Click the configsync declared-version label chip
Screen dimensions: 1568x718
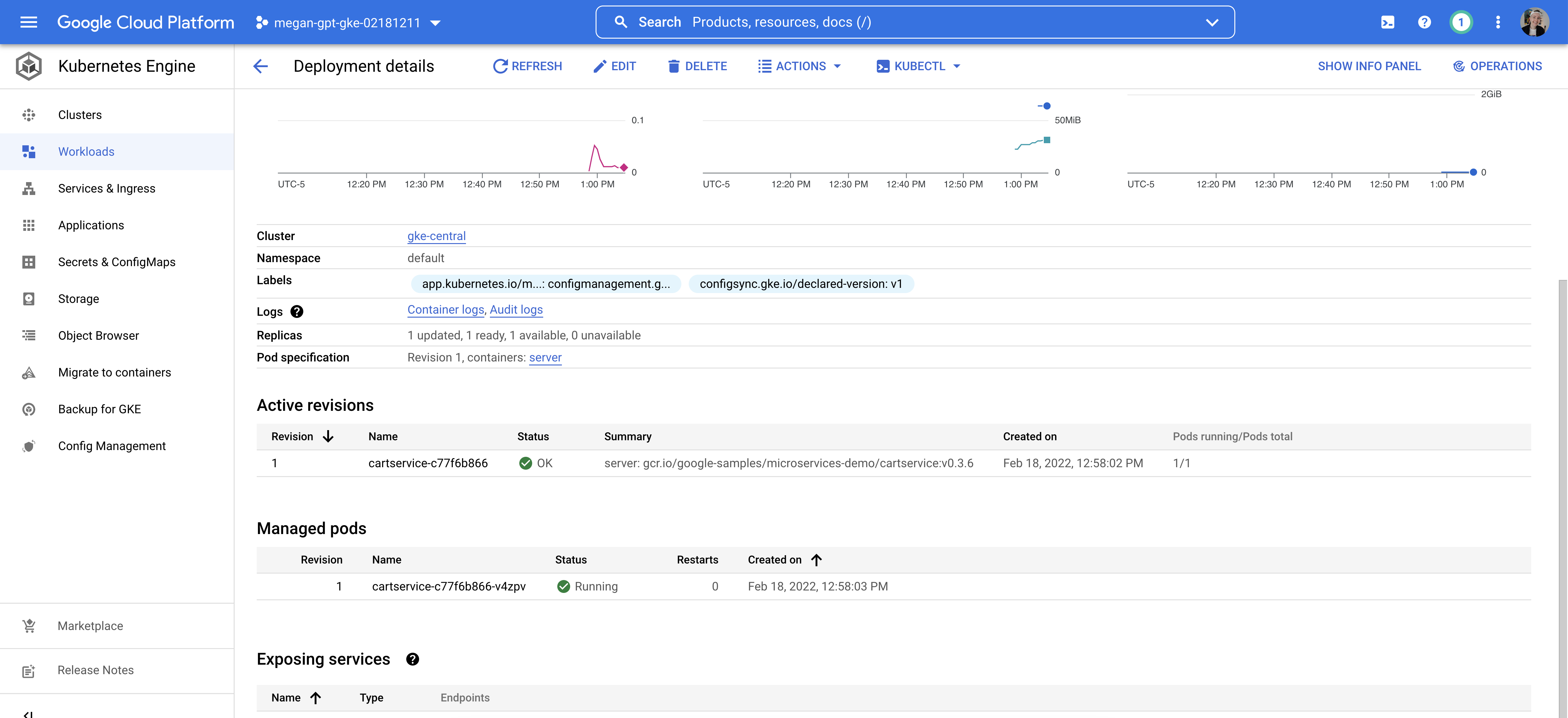[801, 284]
